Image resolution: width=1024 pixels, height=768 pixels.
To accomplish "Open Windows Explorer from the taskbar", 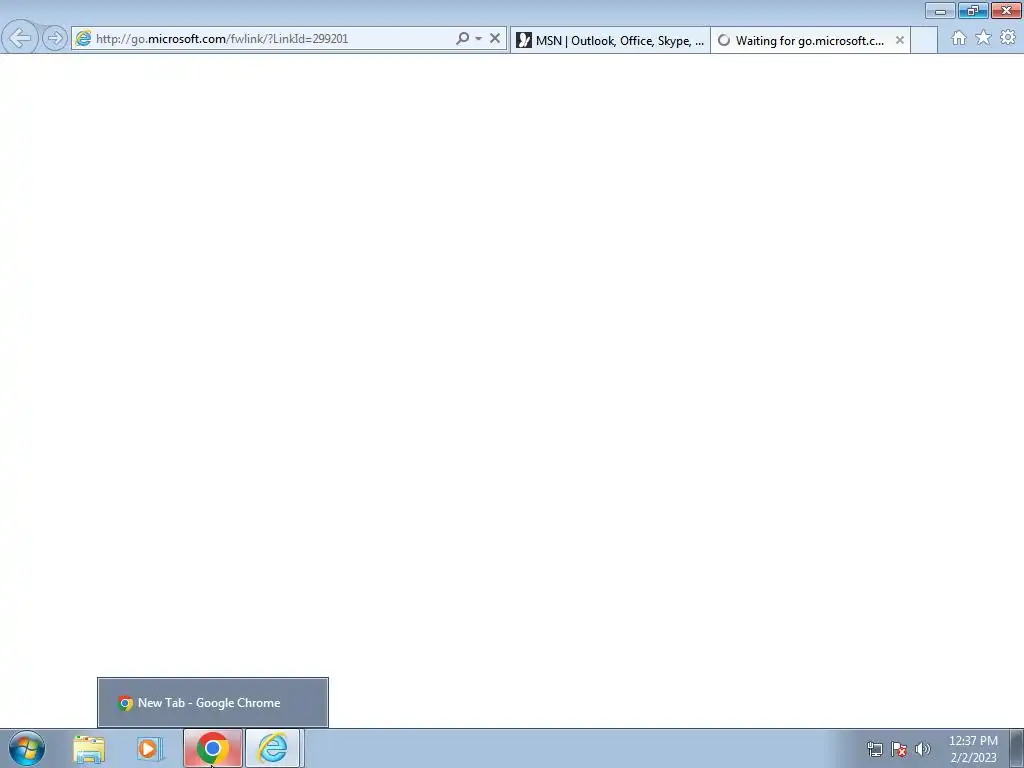I will tap(89, 749).
